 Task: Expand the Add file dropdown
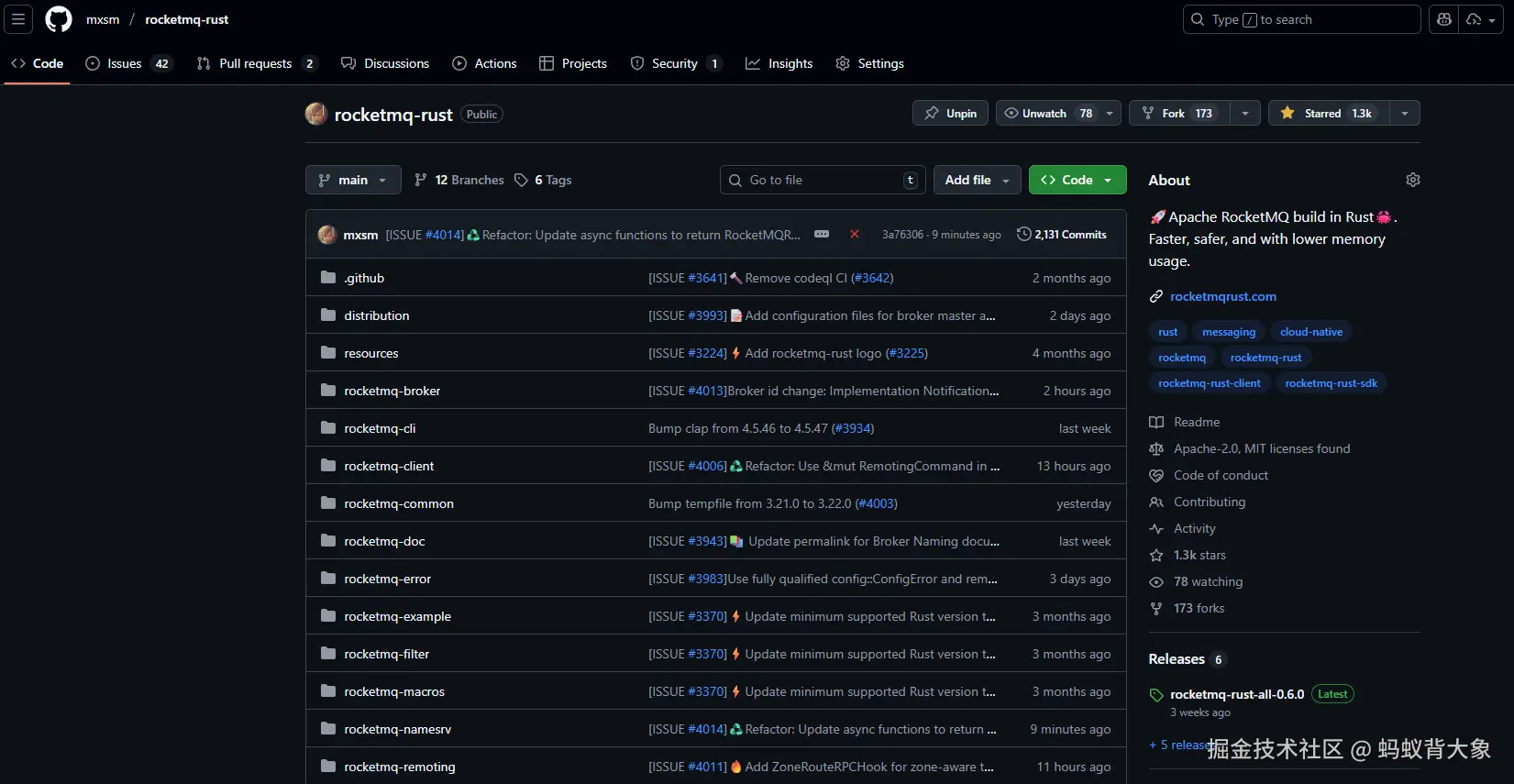point(978,181)
